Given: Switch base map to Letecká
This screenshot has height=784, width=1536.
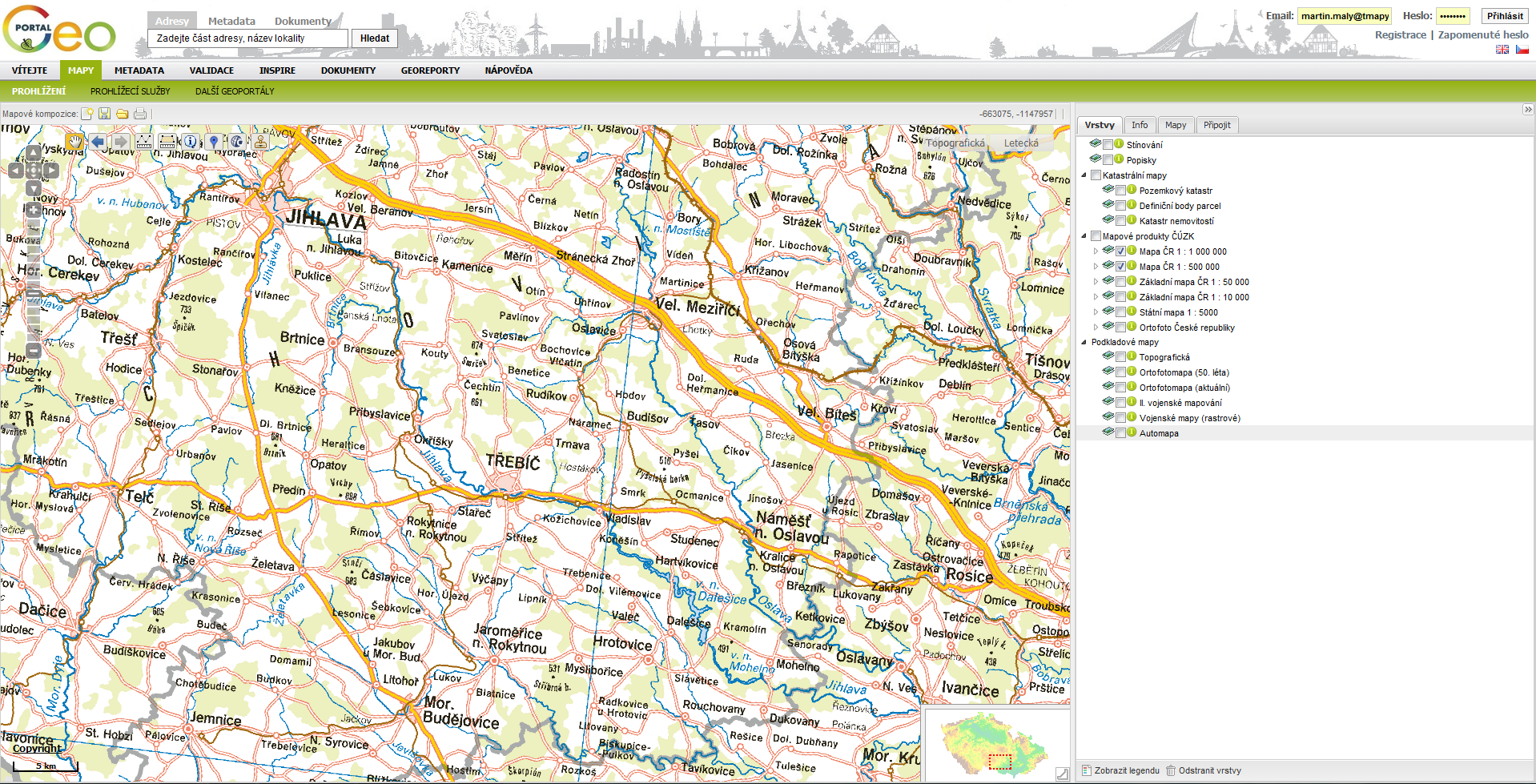Looking at the screenshot, I should pos(1021,143).
